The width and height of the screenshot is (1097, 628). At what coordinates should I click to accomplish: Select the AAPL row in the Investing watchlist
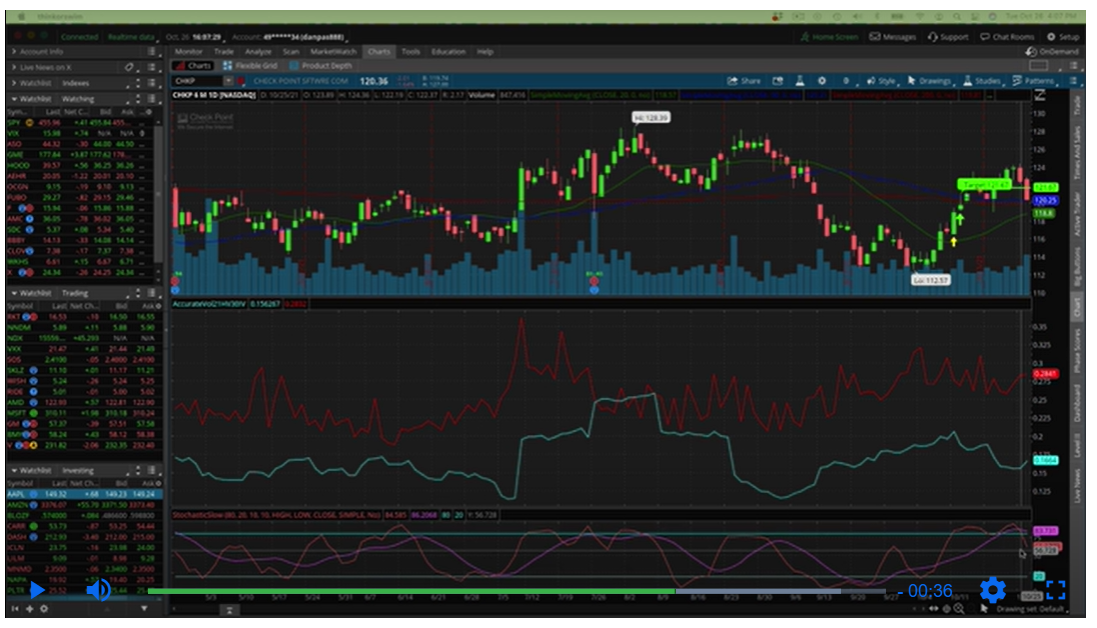pyautogui.click(x=84, y=494)
